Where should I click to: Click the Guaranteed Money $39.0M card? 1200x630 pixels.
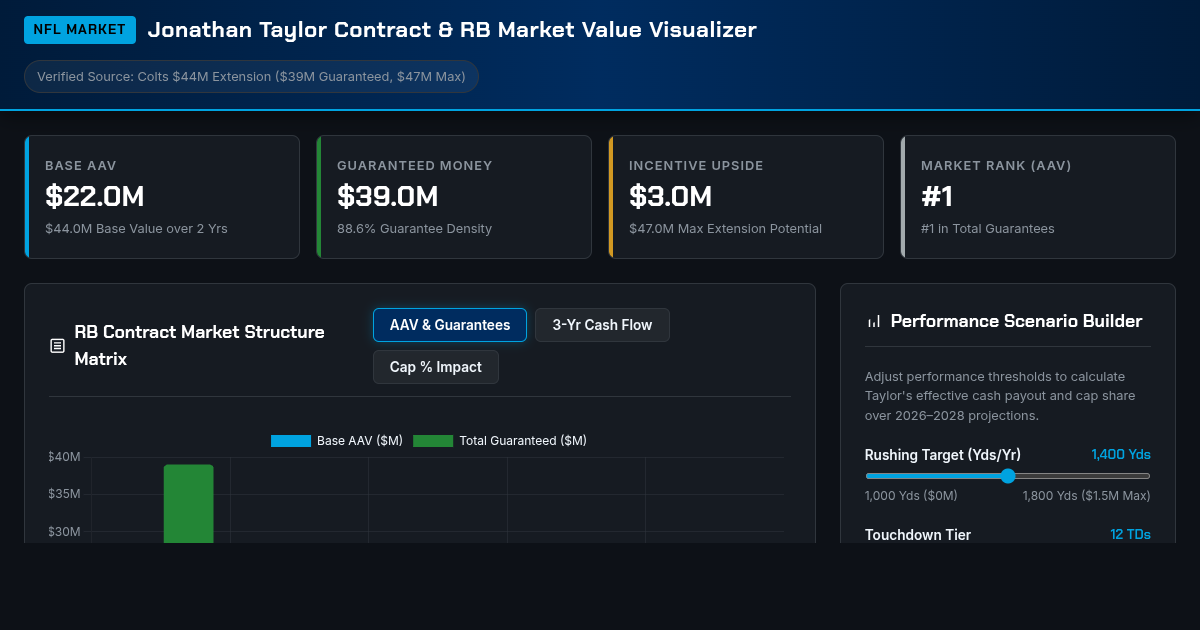454,197
